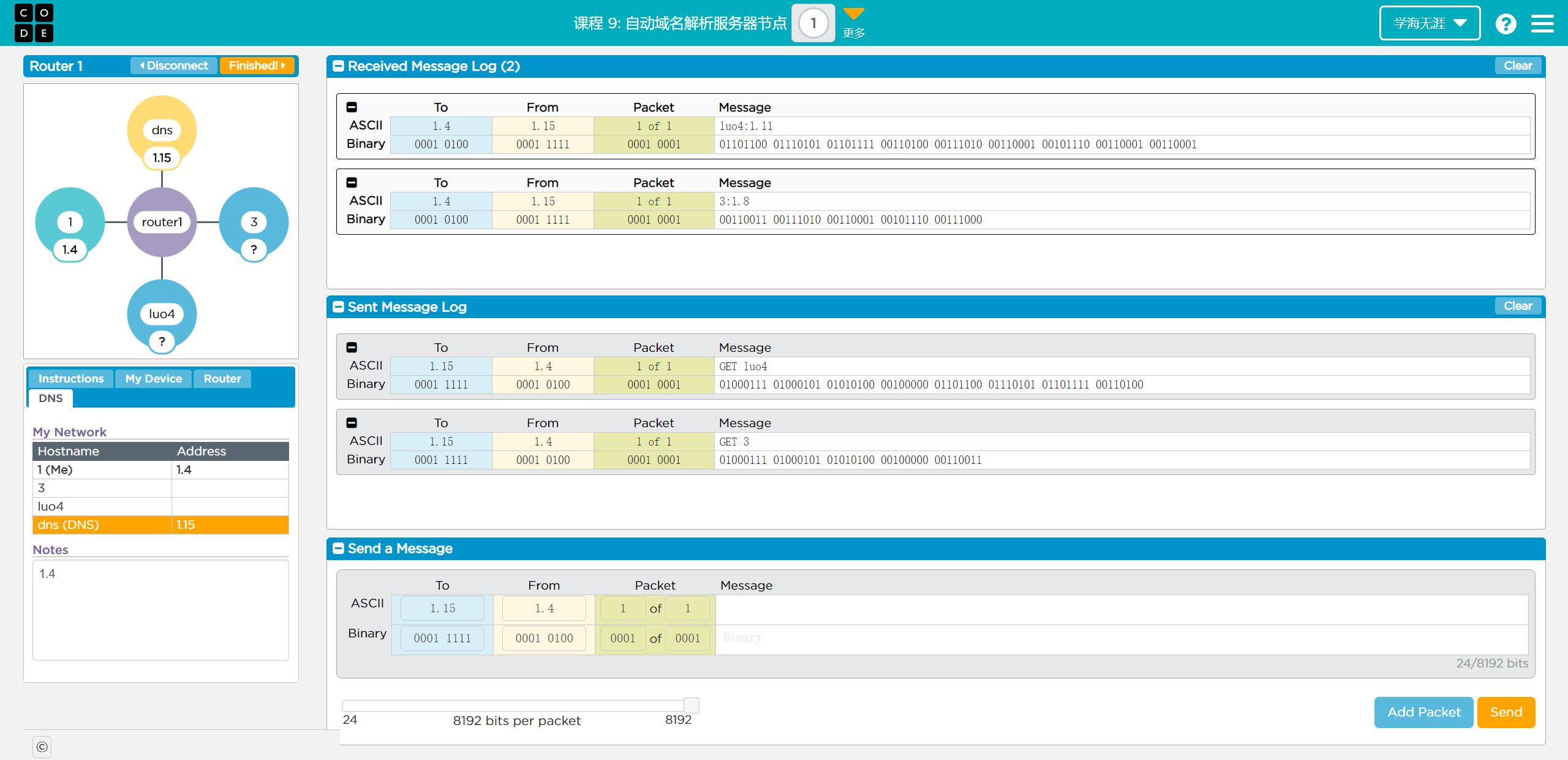This screenshot has height=760, width=1568.
Task: Click received message text 3:1.8
Action: [x=734, y=202]
